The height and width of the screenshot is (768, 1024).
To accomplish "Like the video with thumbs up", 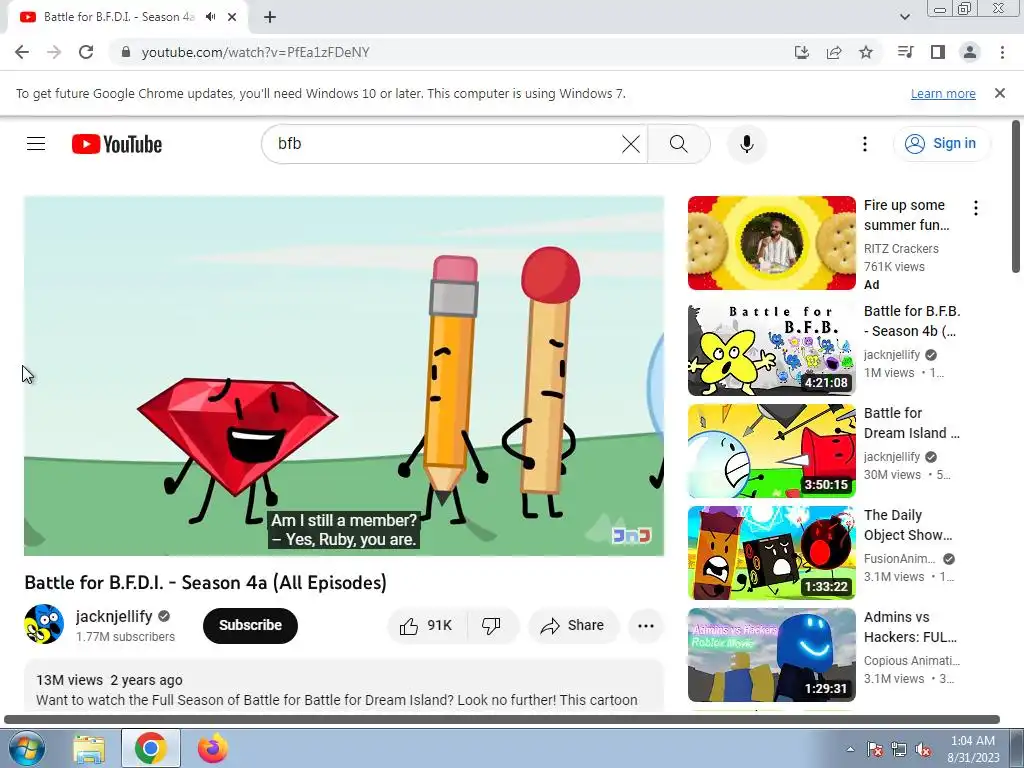I will click(426, 626).
